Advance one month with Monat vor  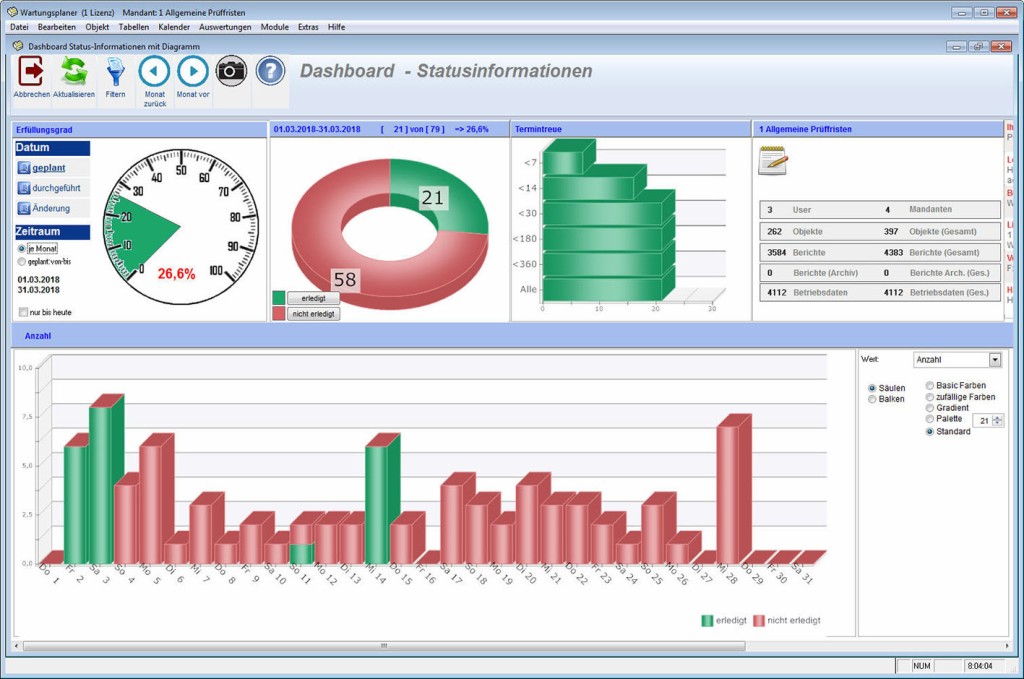tap(193, 72)
